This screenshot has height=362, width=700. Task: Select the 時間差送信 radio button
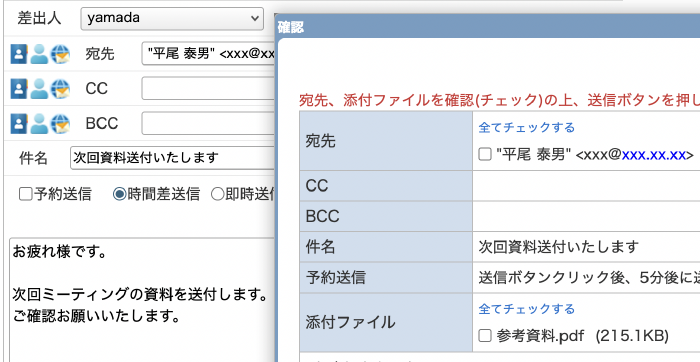[x=119, y=195]
